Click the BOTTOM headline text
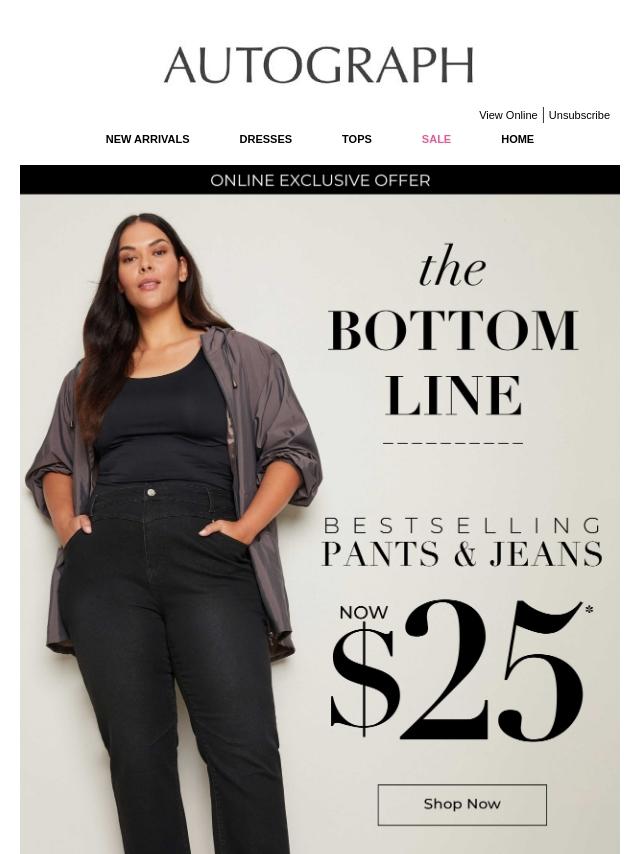This screenshot has height=854, width=640. tap(453, 331)
